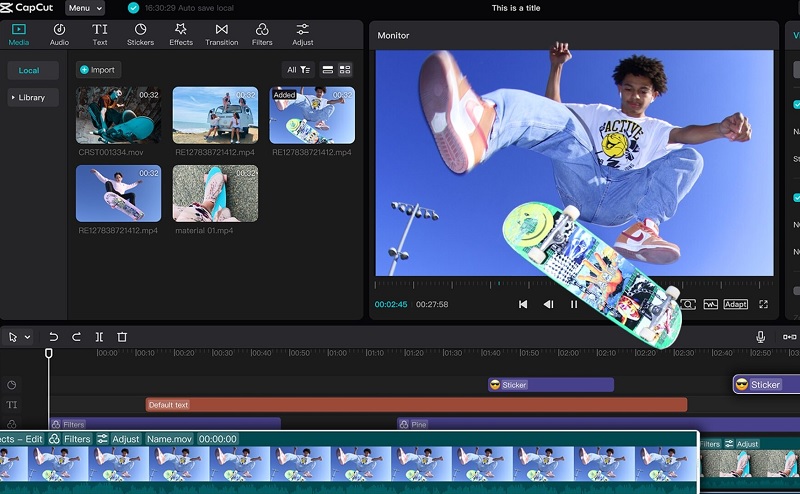Click Adjust label on main video clip
The image size is (800, 494).
pos(118,439)
